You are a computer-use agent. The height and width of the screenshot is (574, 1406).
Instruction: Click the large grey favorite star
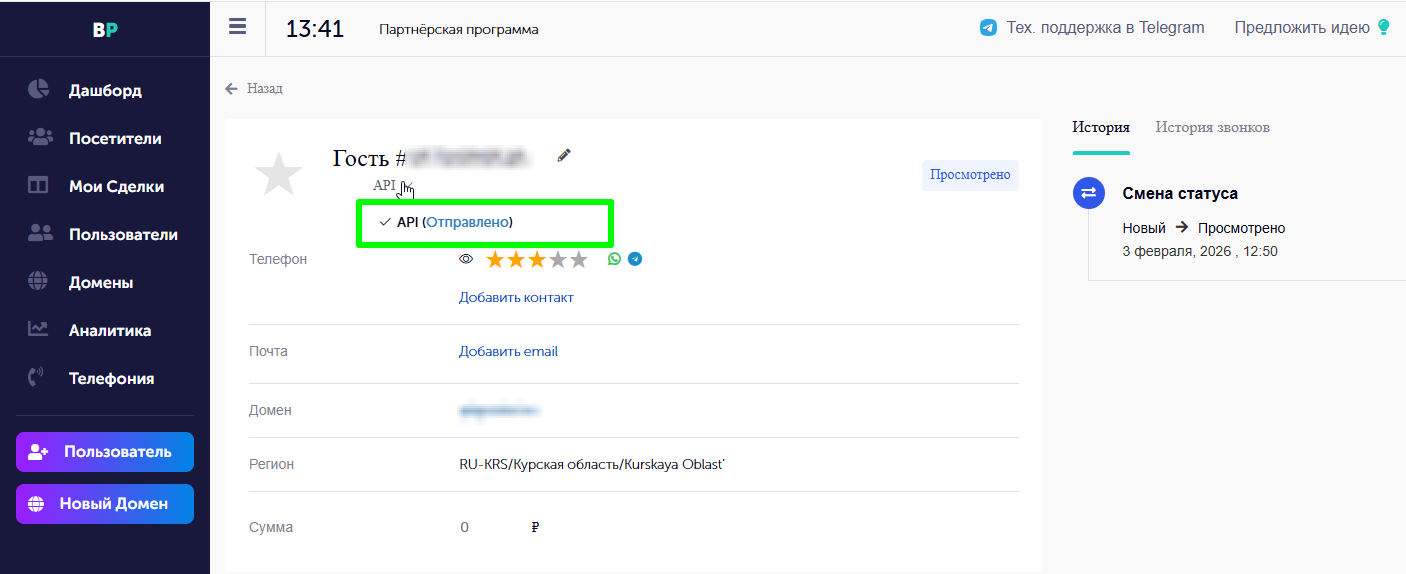(x=278, y=173)
